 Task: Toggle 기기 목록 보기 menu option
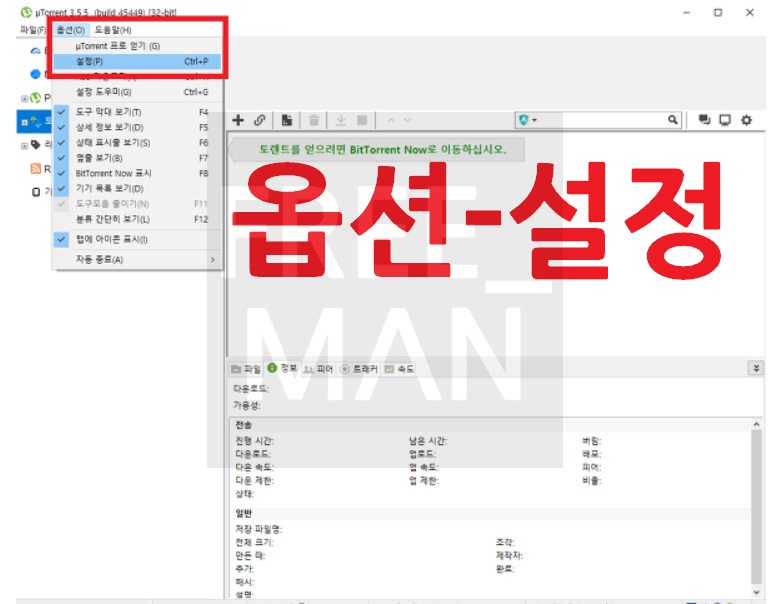coord(138,189)
